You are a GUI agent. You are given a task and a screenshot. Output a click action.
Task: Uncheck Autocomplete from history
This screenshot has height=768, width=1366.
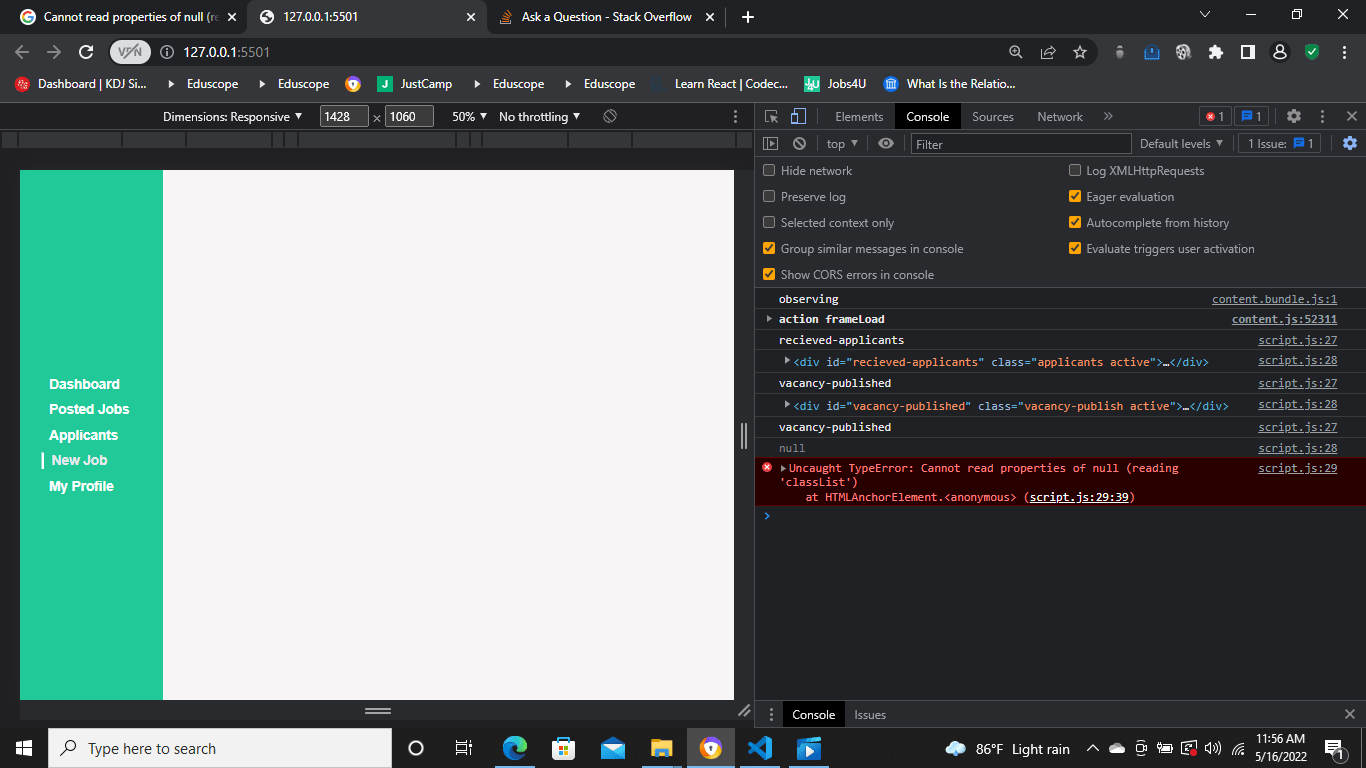tap(1075, 223)
